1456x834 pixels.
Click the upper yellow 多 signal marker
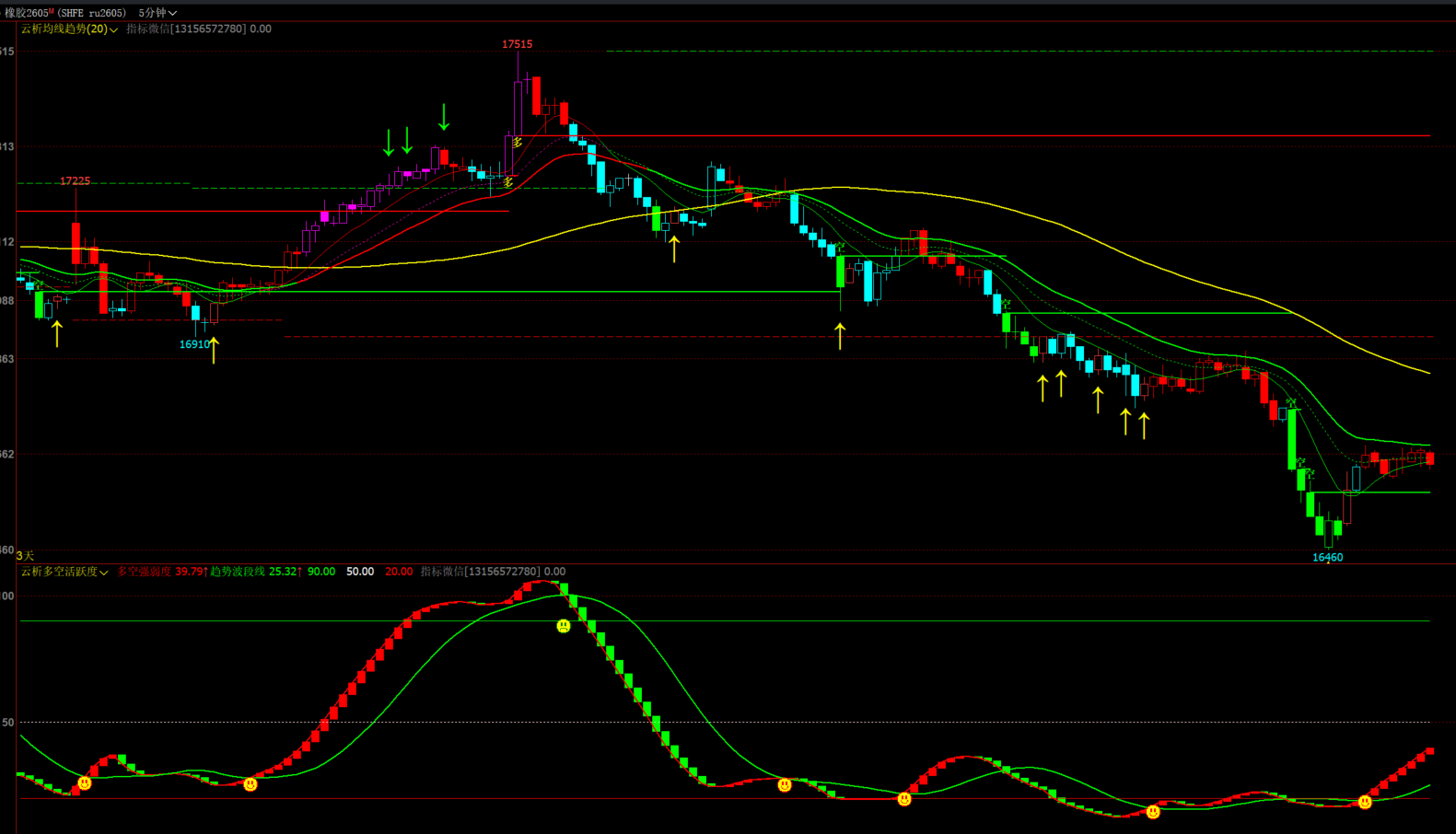(518, 143)
